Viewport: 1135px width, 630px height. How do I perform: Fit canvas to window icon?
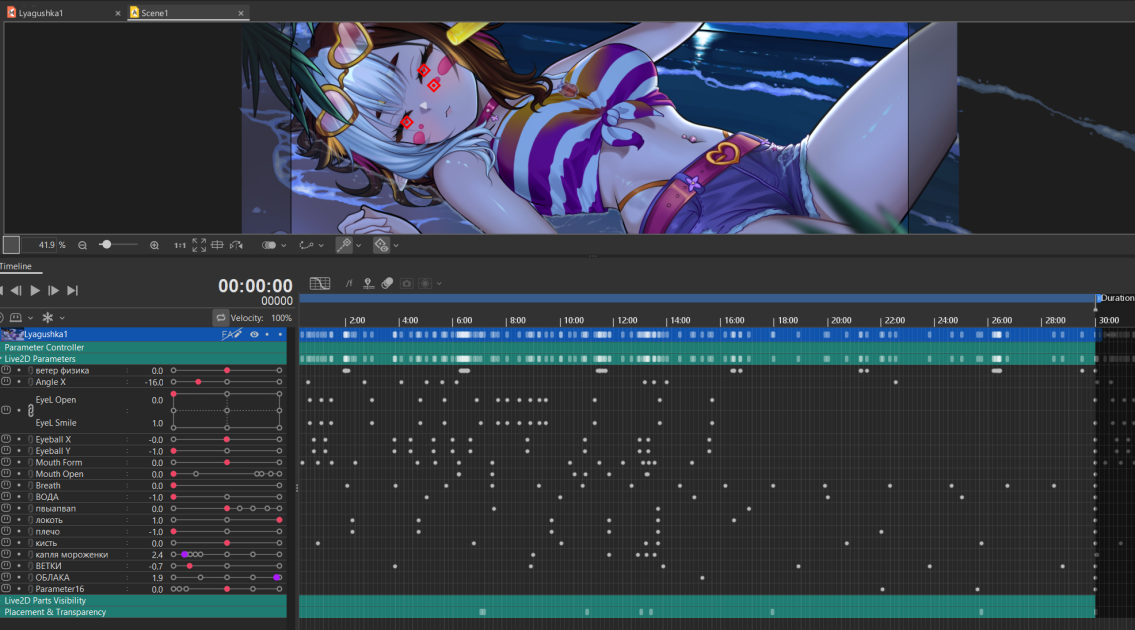(x=199, y=245)
